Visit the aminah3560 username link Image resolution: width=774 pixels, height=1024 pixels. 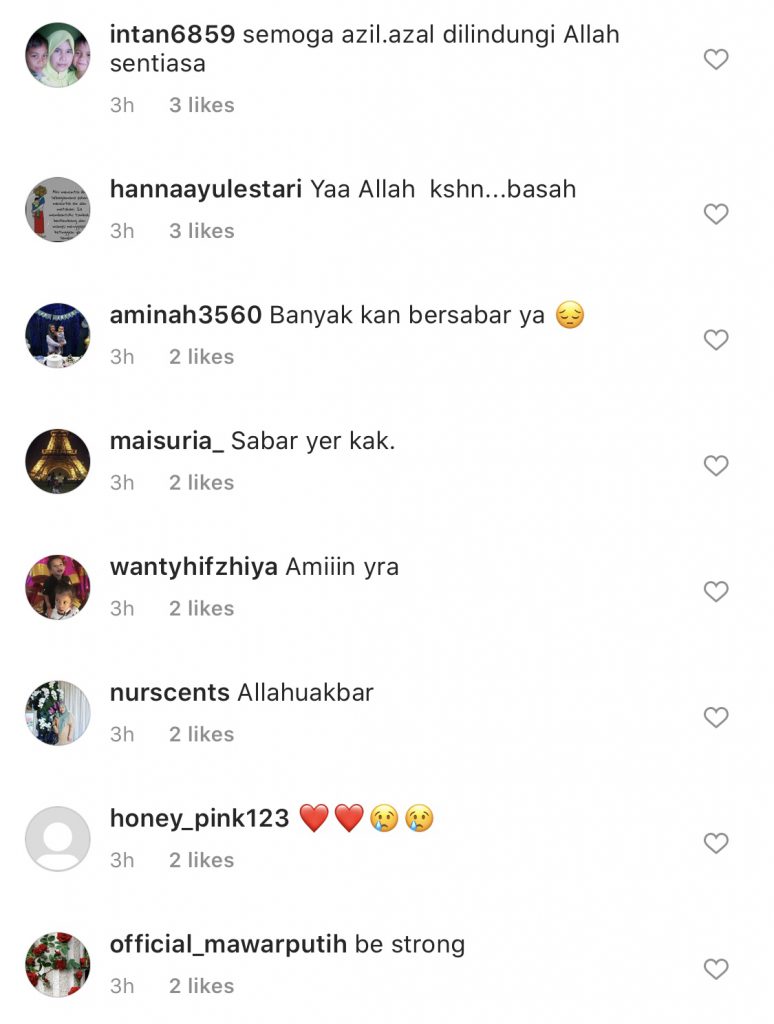tap(185, 315)
